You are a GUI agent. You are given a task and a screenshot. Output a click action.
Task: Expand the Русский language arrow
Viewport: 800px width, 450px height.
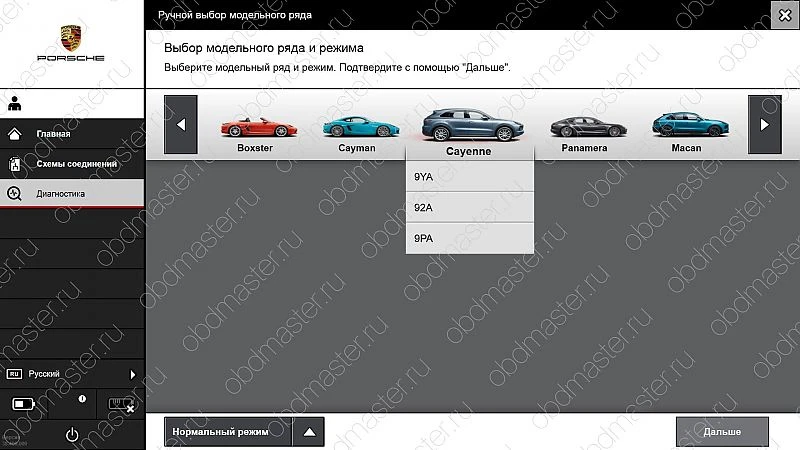click(133, 374)
